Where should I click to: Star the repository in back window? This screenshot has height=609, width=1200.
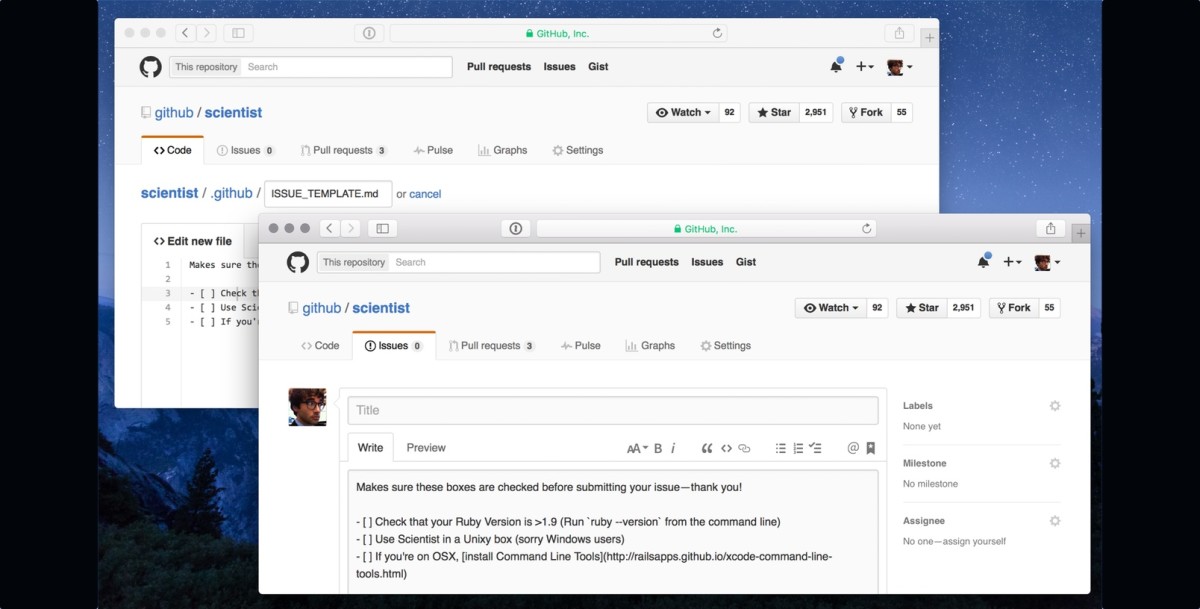tap(774, 113)
